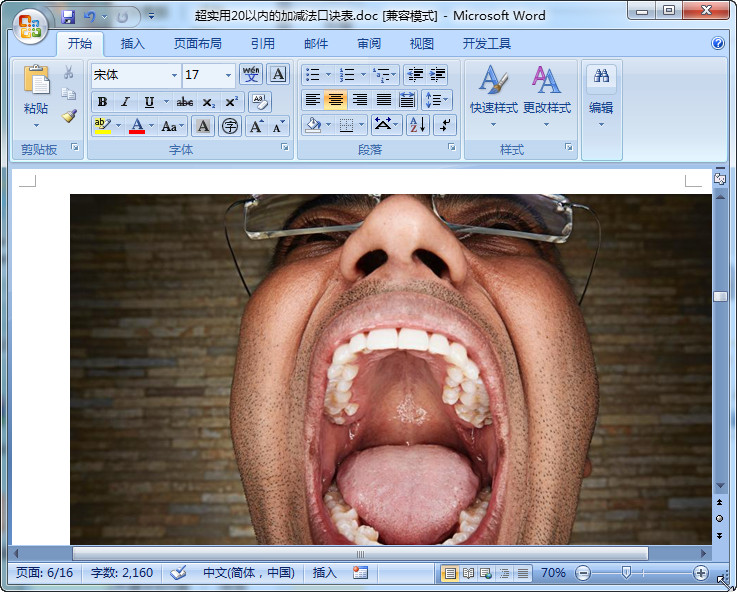Screen dimensions: 737x592
Task: Save the document with the floppy icon
Action: [68, 17]
